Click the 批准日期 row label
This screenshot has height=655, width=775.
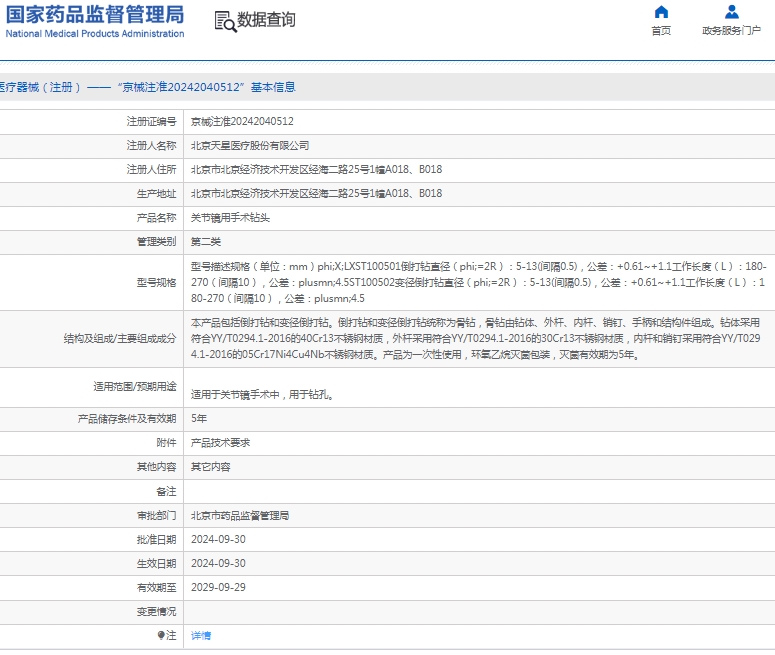[156, 540]
